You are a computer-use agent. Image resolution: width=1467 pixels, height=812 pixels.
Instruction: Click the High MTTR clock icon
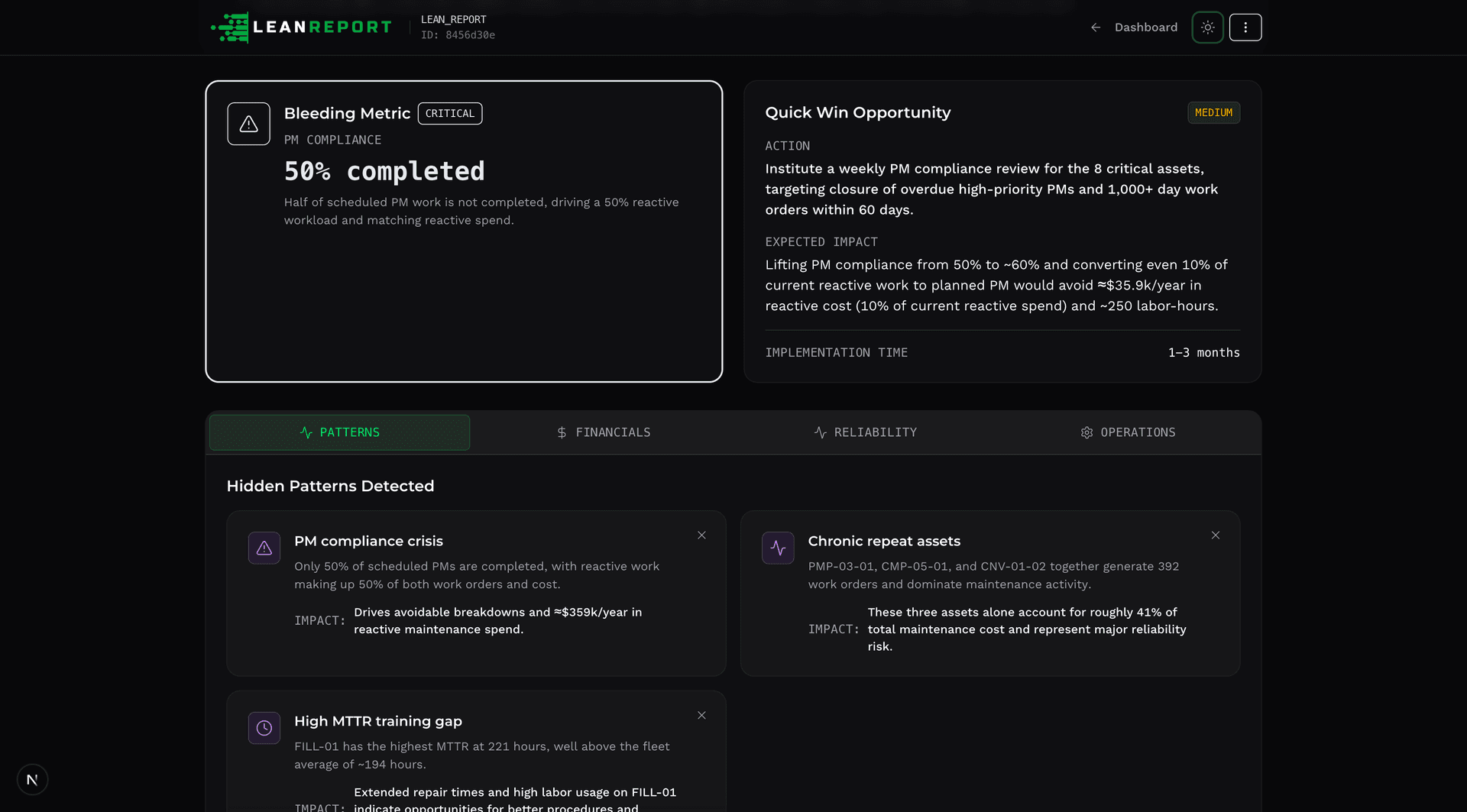point(264,728)
